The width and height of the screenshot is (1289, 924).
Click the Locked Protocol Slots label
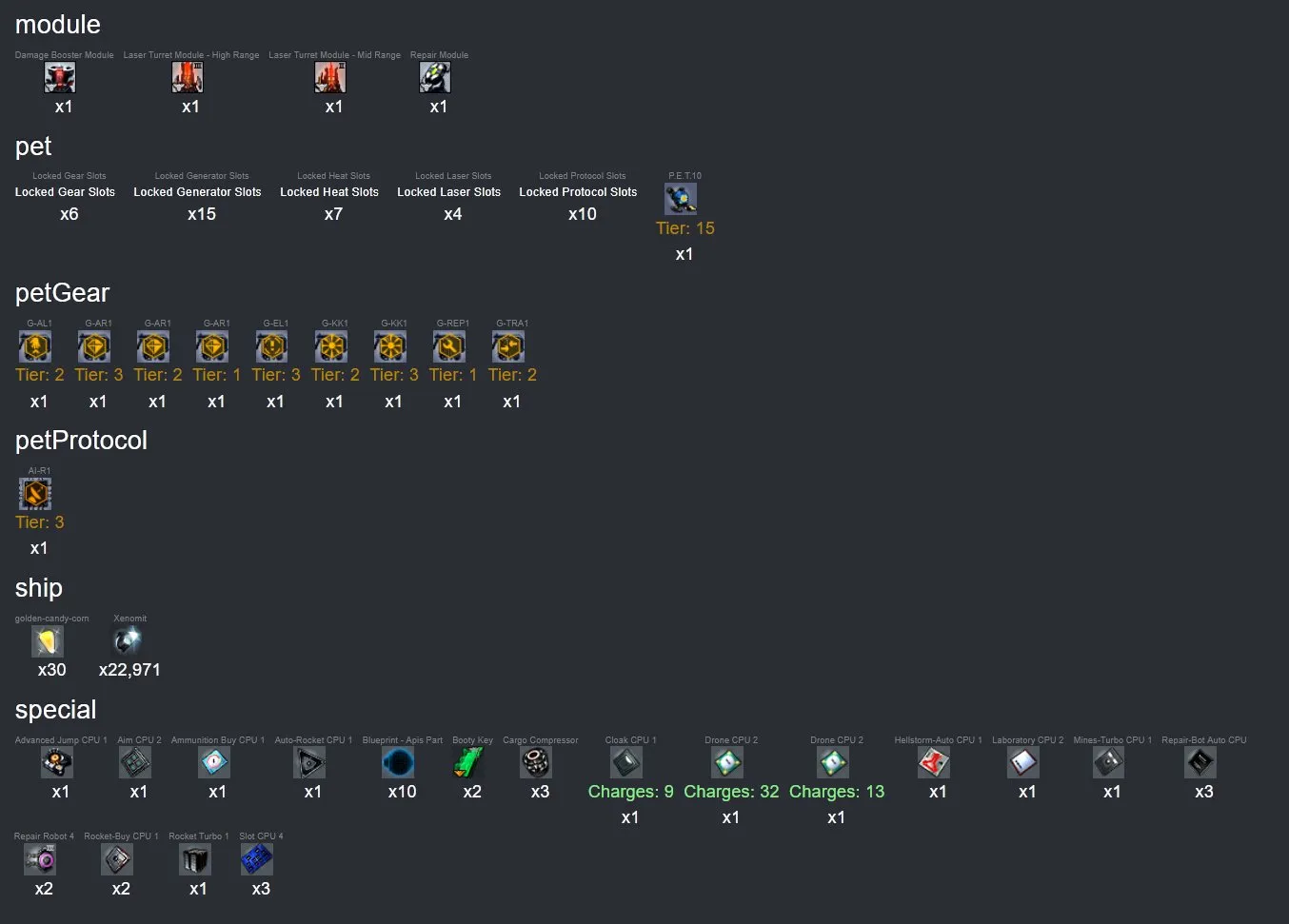[578, 192]
